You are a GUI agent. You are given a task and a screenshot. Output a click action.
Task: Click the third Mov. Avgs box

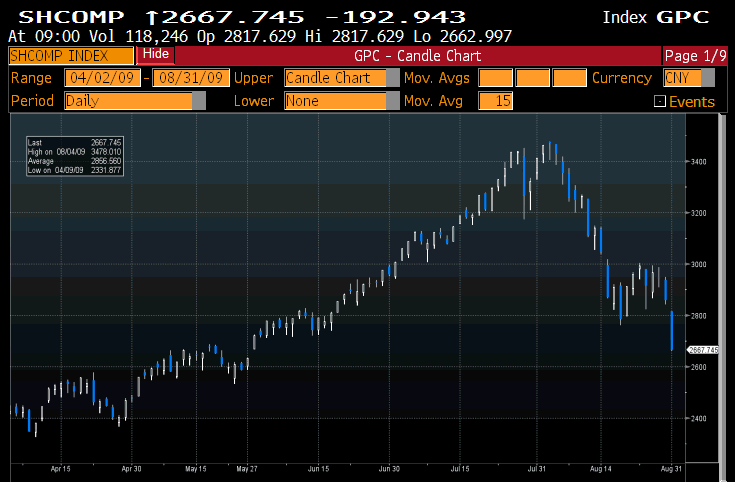click(x=569, y=78)
